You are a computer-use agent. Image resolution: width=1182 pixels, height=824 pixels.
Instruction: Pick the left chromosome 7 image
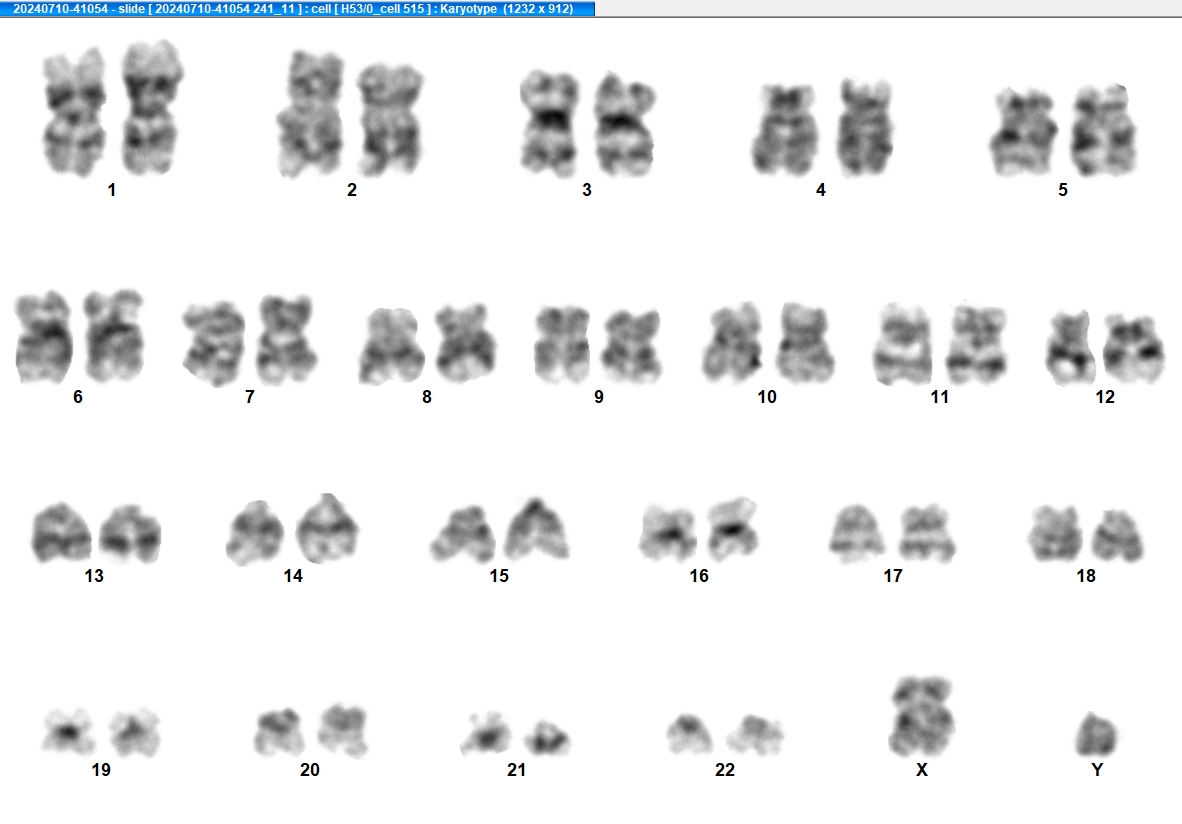pos(214,344)
